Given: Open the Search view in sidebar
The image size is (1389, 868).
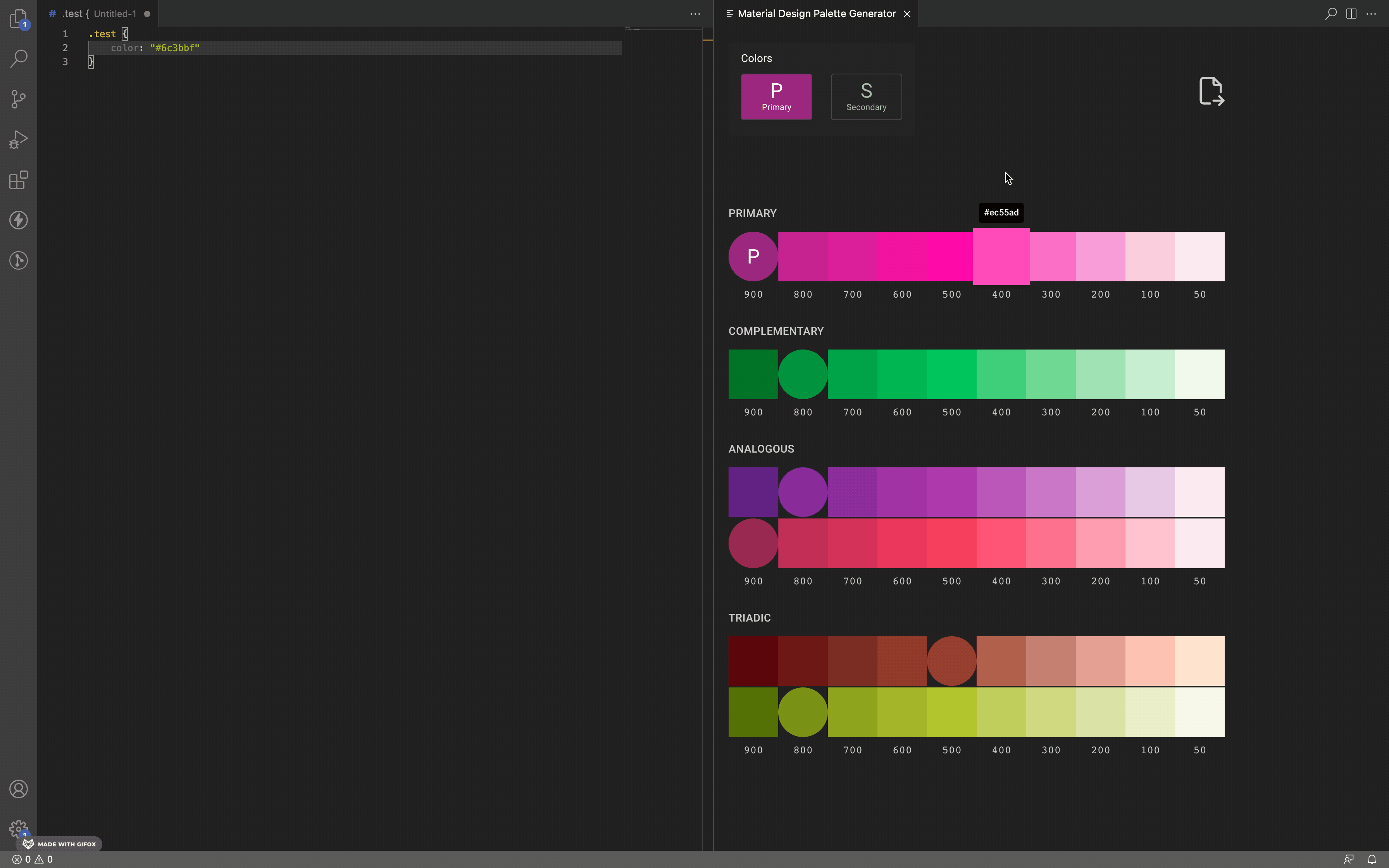Looking at the screenshot, I should coord(18,58).
